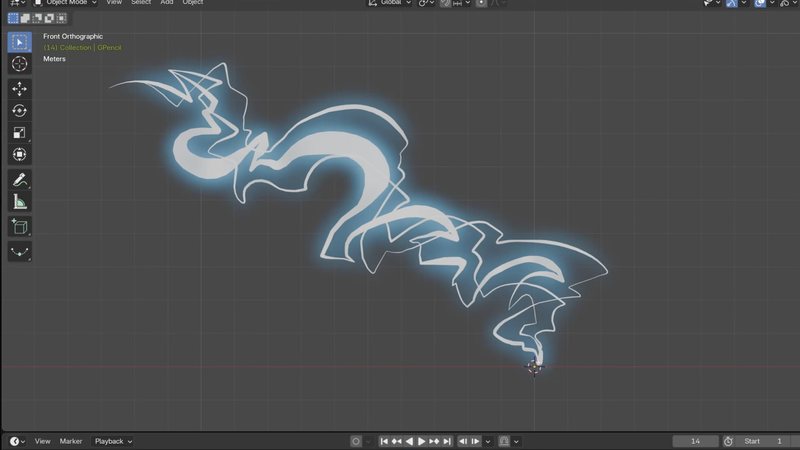
Task: Set selection mode to Set (new selection)
Action: pyautogui.click(x=13, y=18)
